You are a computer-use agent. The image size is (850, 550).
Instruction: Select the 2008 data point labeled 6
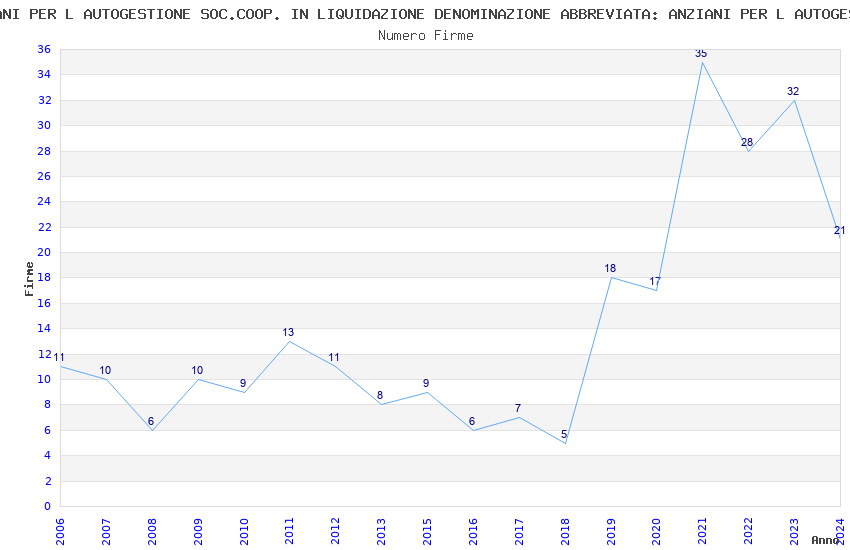coord(151,422)
